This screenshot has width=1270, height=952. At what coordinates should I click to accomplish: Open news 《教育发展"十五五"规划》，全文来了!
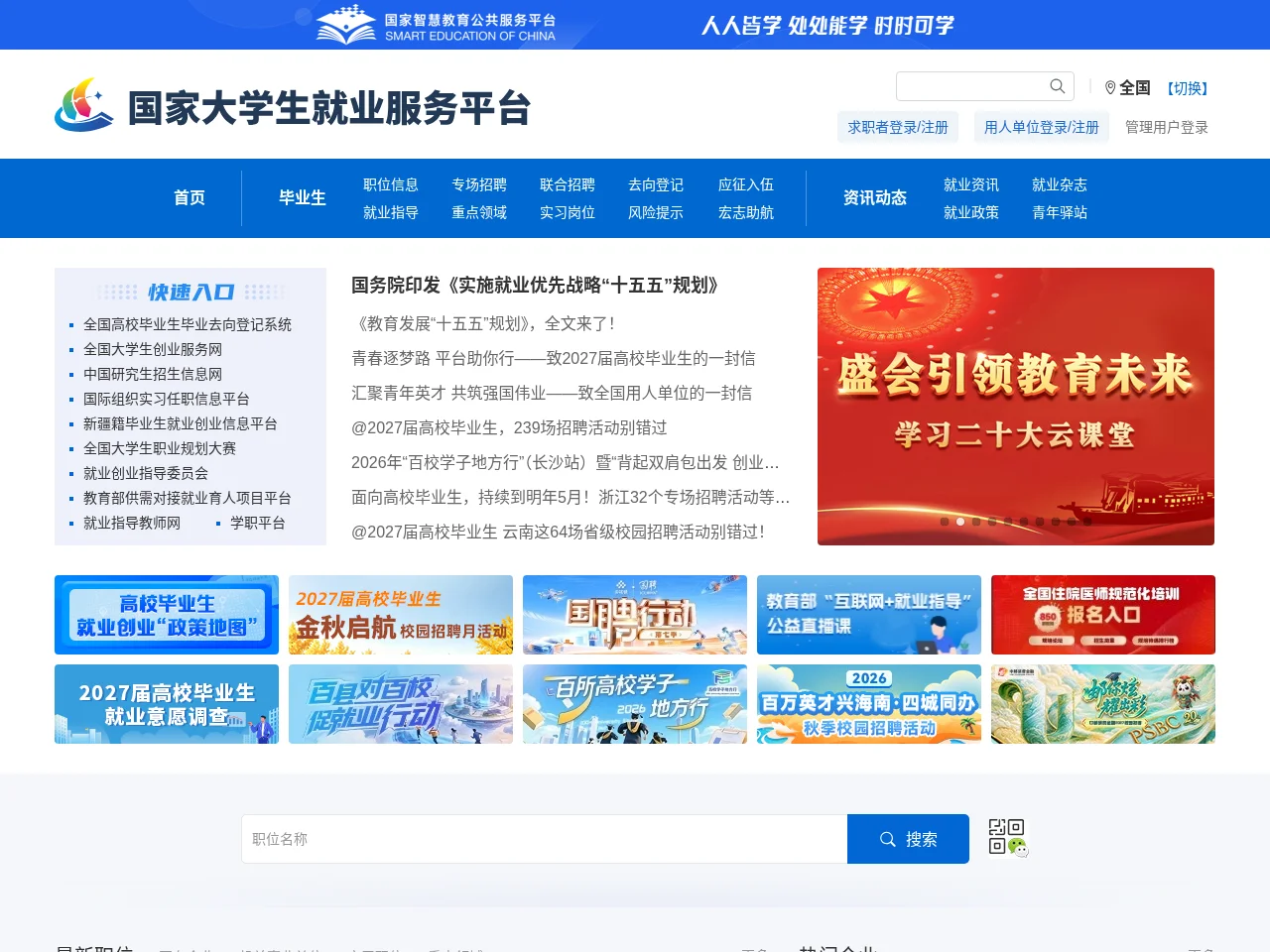483,323
